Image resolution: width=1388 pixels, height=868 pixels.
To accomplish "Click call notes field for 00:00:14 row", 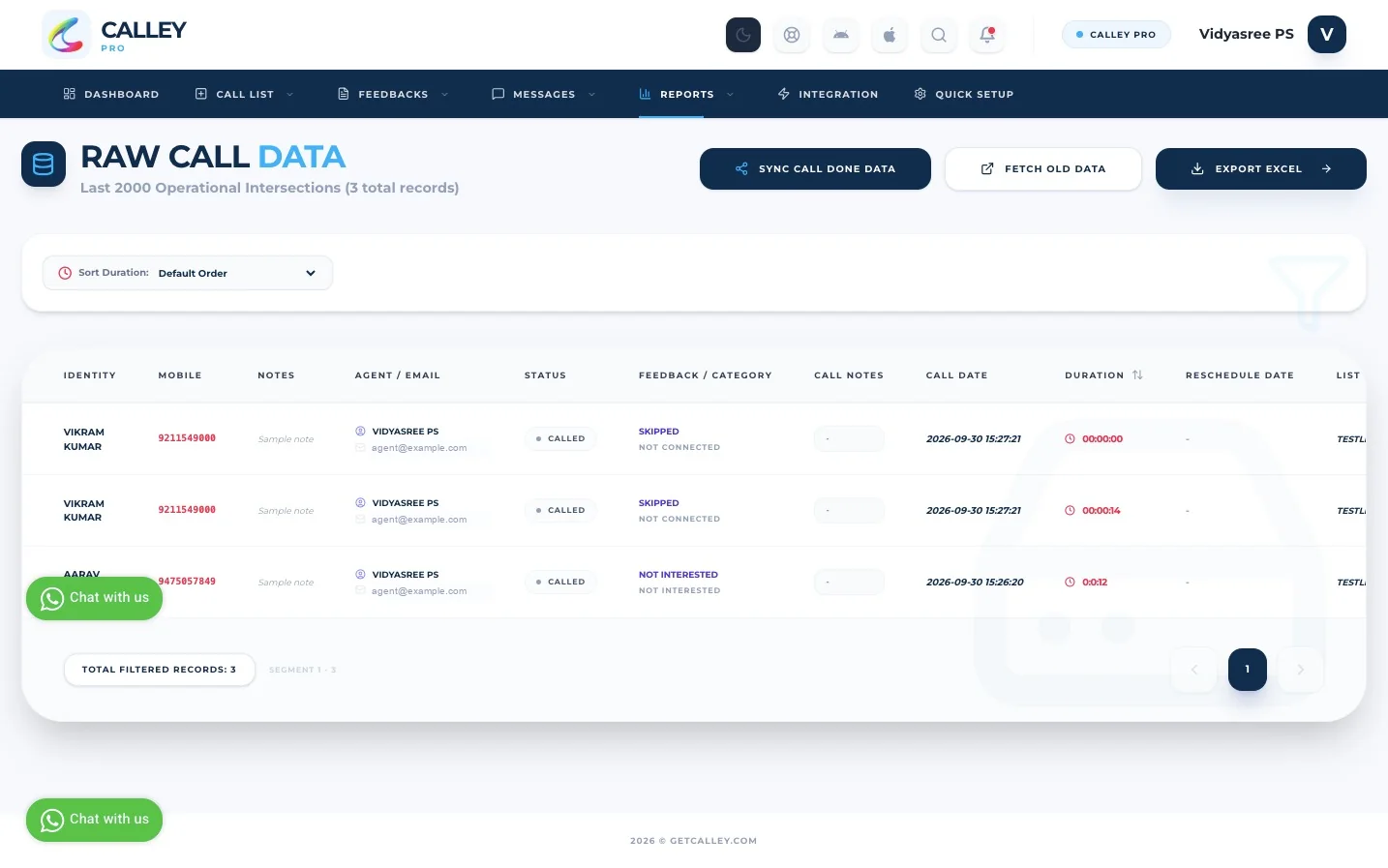I will click(849, 510).
